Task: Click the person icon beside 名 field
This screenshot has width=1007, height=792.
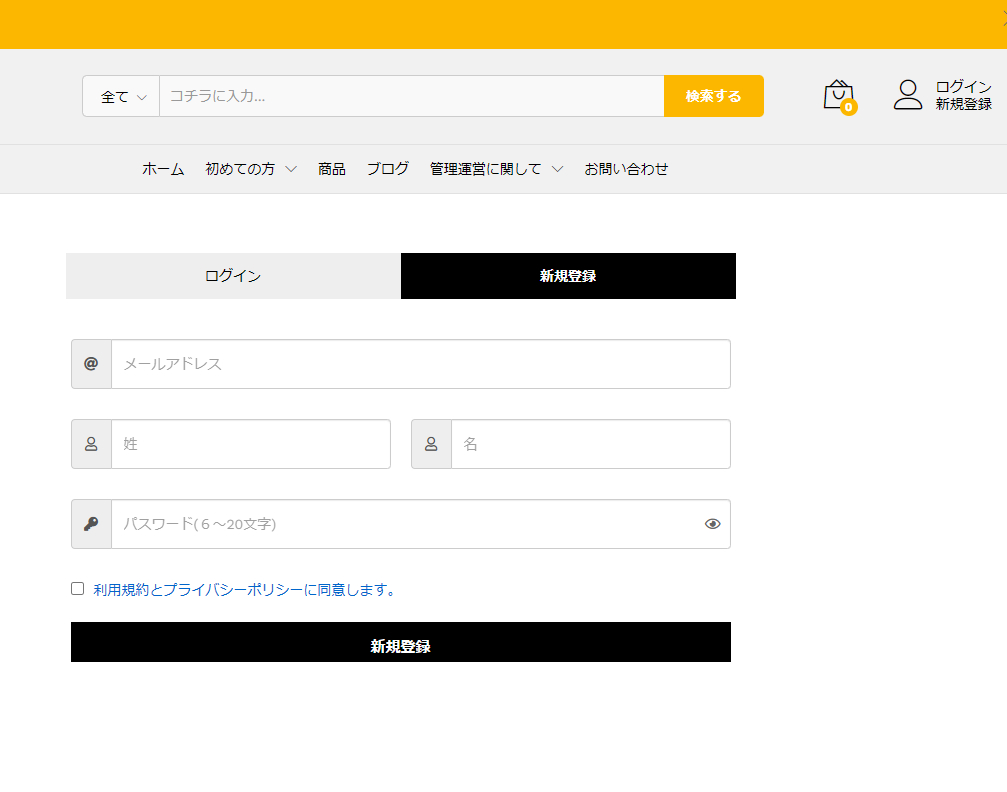Action: (431, 444)
